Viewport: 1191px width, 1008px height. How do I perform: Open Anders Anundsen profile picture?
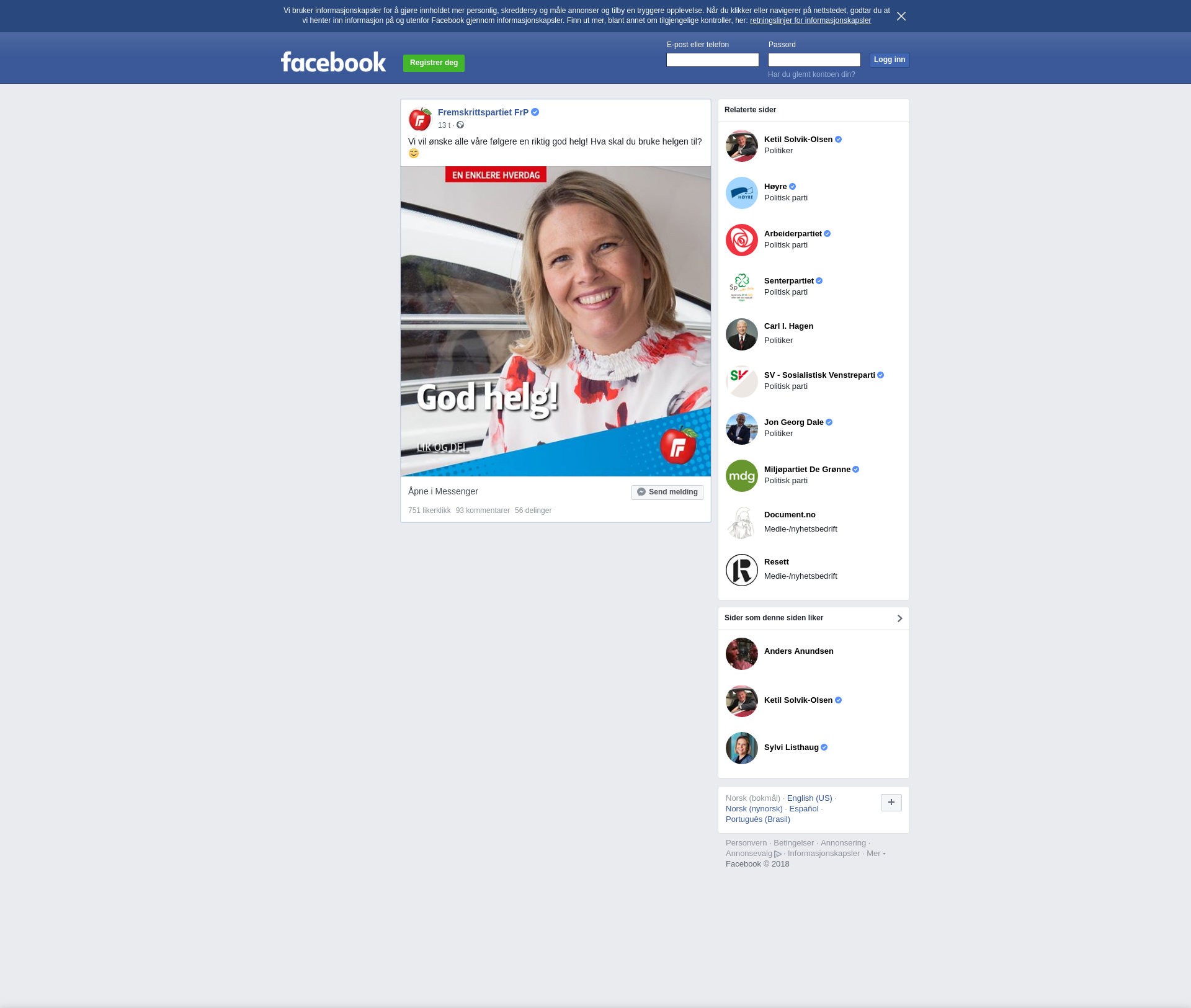coord(742,654)
